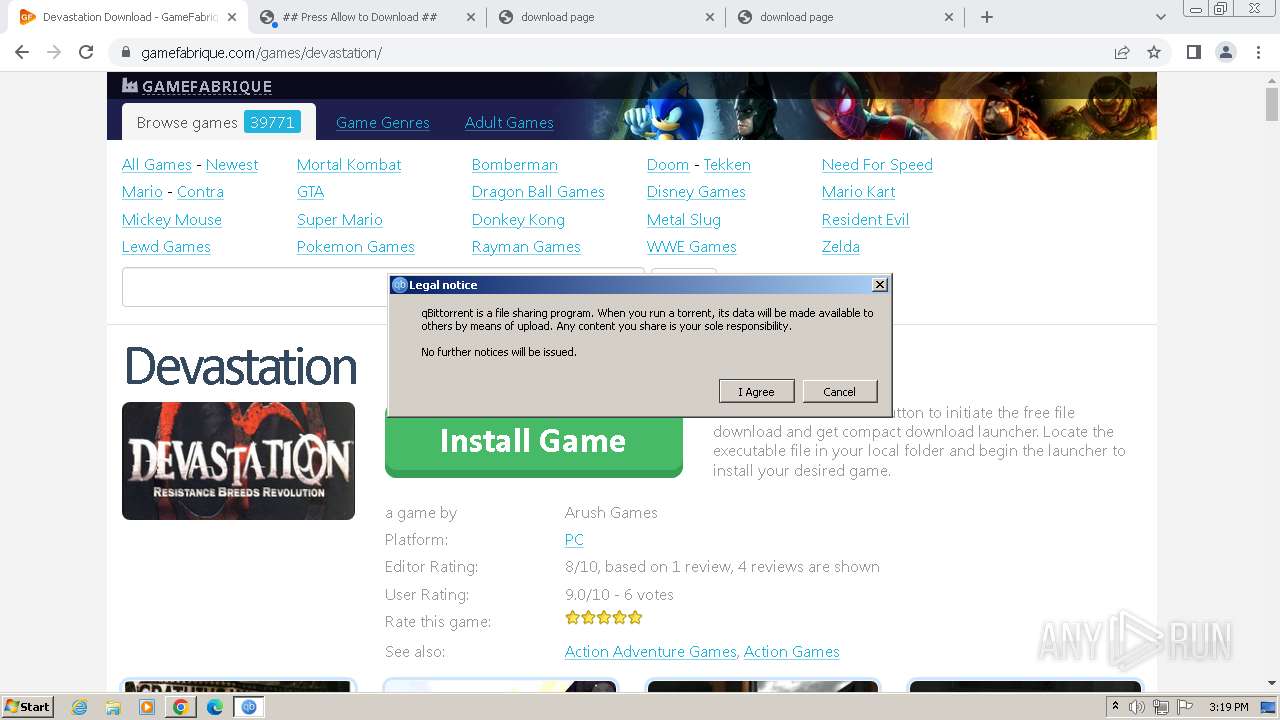Screen dimensions: 1280x720
Task: Open Mario games link
Action: pos(142,192)
